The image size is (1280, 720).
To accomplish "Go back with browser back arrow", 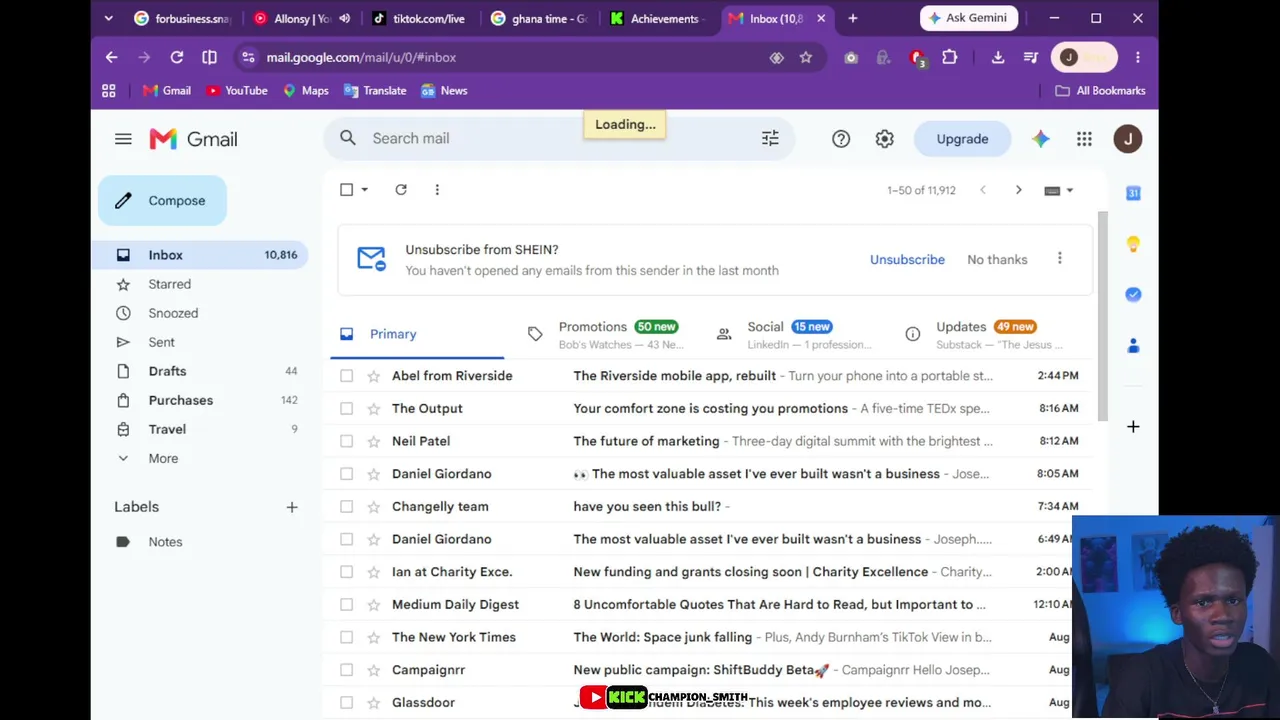I will click(111, 57).
